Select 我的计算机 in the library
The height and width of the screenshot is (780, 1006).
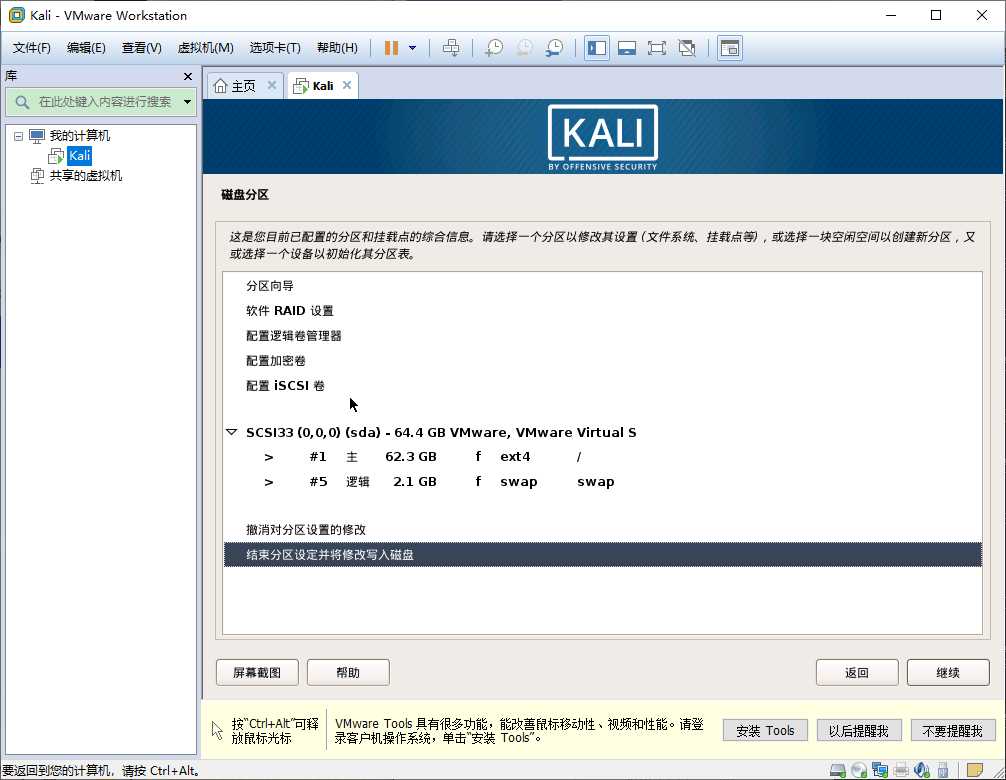click(80, 136)
